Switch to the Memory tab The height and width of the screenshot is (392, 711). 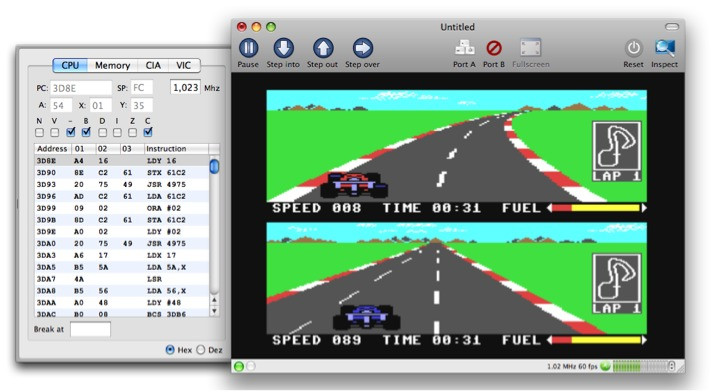click(x=112, y=65)
